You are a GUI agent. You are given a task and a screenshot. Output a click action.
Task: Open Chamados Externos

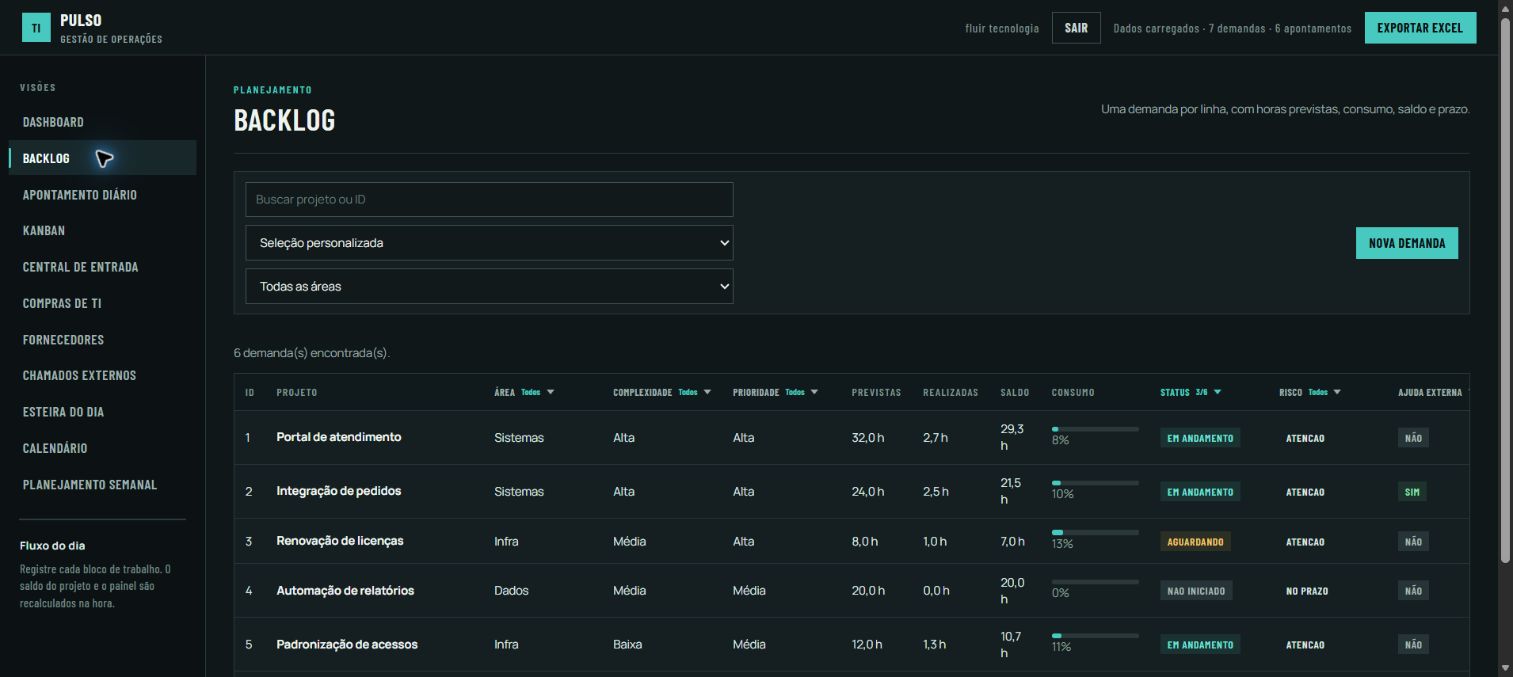79,376
